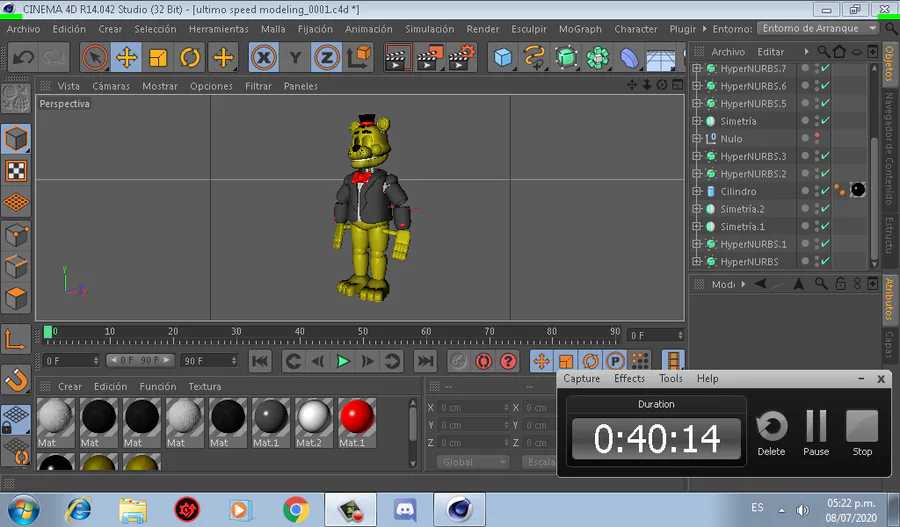Add a cube primitive object
Viewport: 900px width, 527px height.
coord(503,57)
